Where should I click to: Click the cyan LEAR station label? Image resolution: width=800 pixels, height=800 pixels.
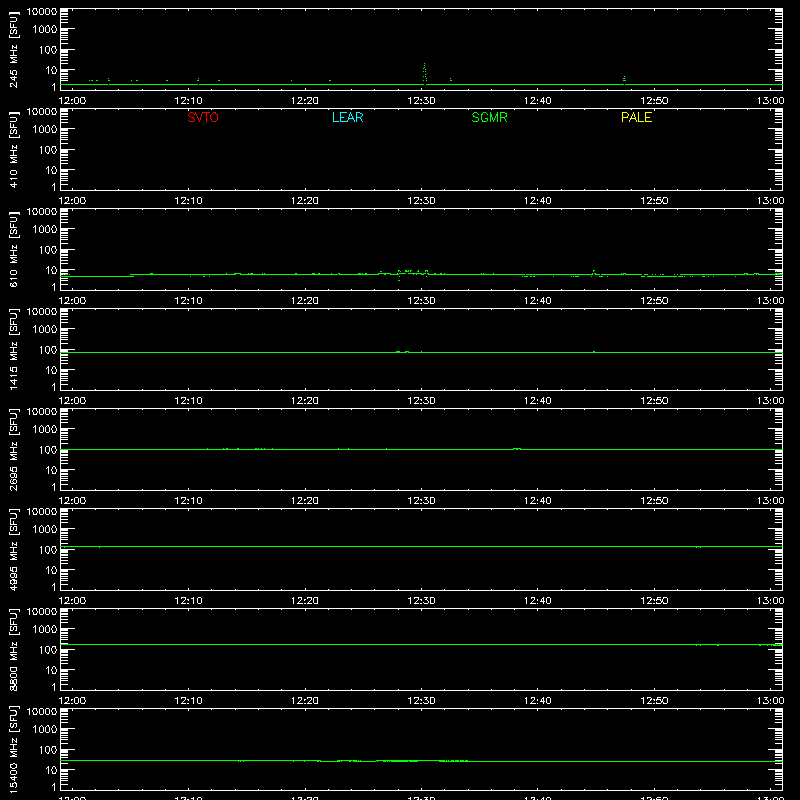(x=347, y=117)
